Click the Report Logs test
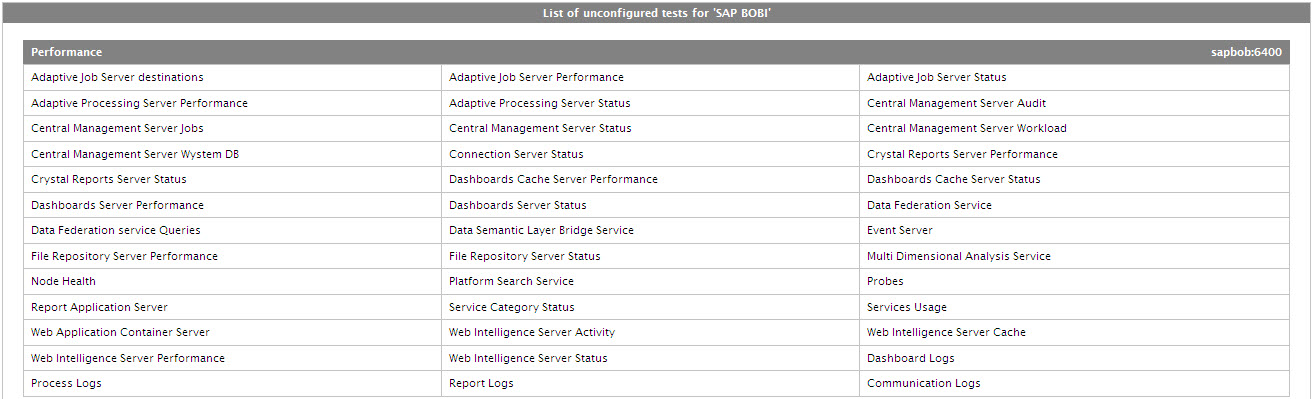The height and width of the screenshot is (399, 1313). [x=481, y=383]
